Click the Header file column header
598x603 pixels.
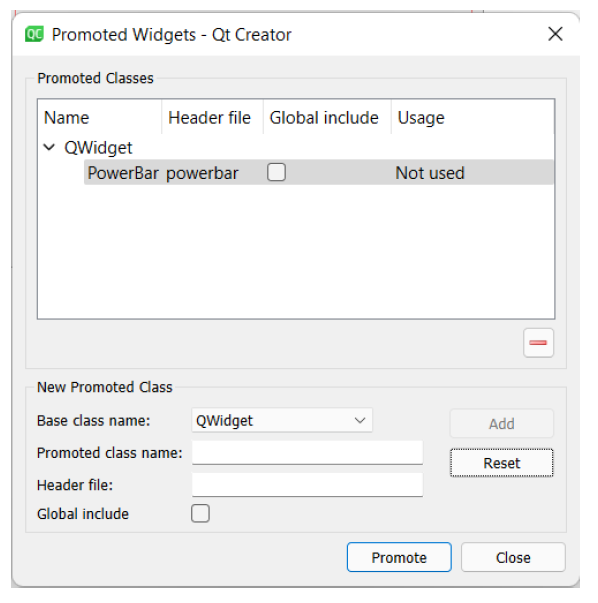pyautogui.click(x=212, y=117)
